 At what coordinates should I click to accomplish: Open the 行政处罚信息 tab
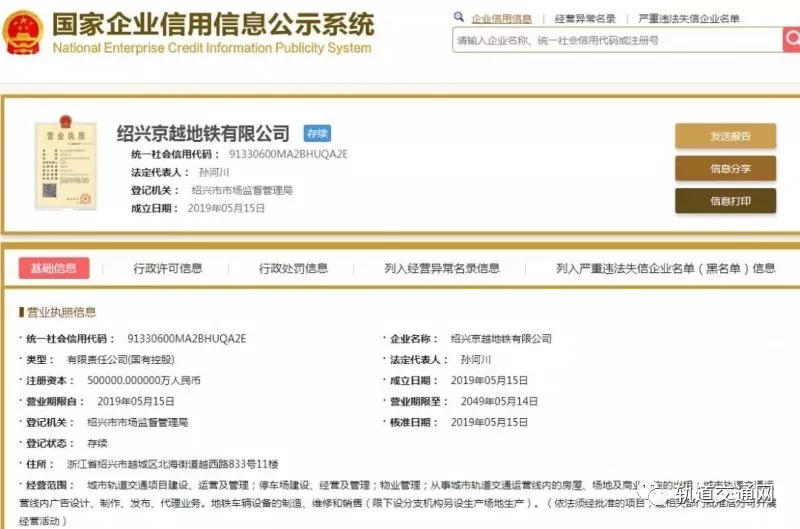point(293,268)
